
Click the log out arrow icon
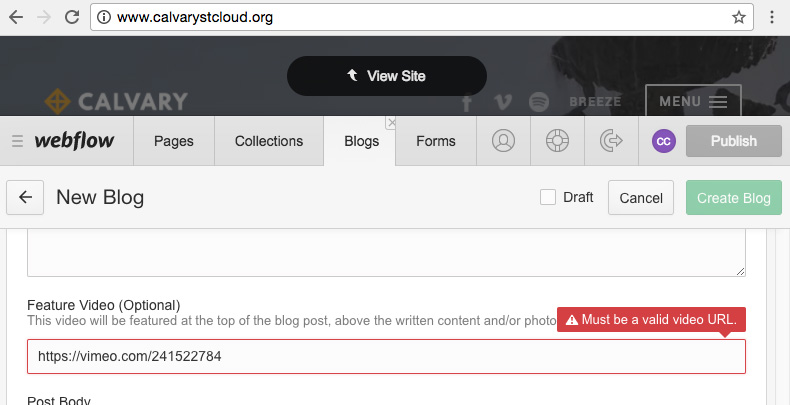click(611, 141)
